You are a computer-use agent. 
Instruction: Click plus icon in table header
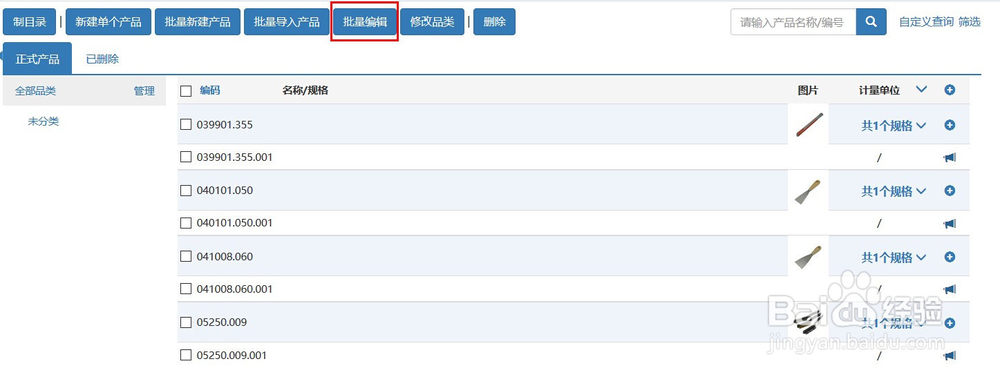[x=950, y=91]
